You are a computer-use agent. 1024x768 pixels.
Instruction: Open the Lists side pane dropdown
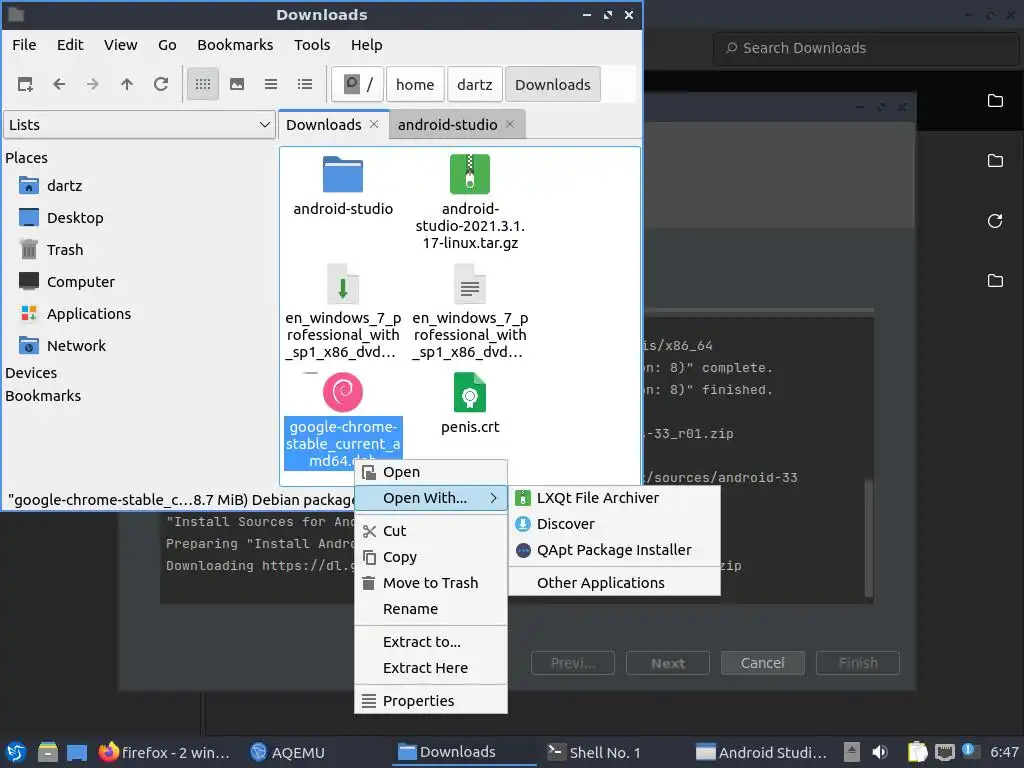point(138,125)
